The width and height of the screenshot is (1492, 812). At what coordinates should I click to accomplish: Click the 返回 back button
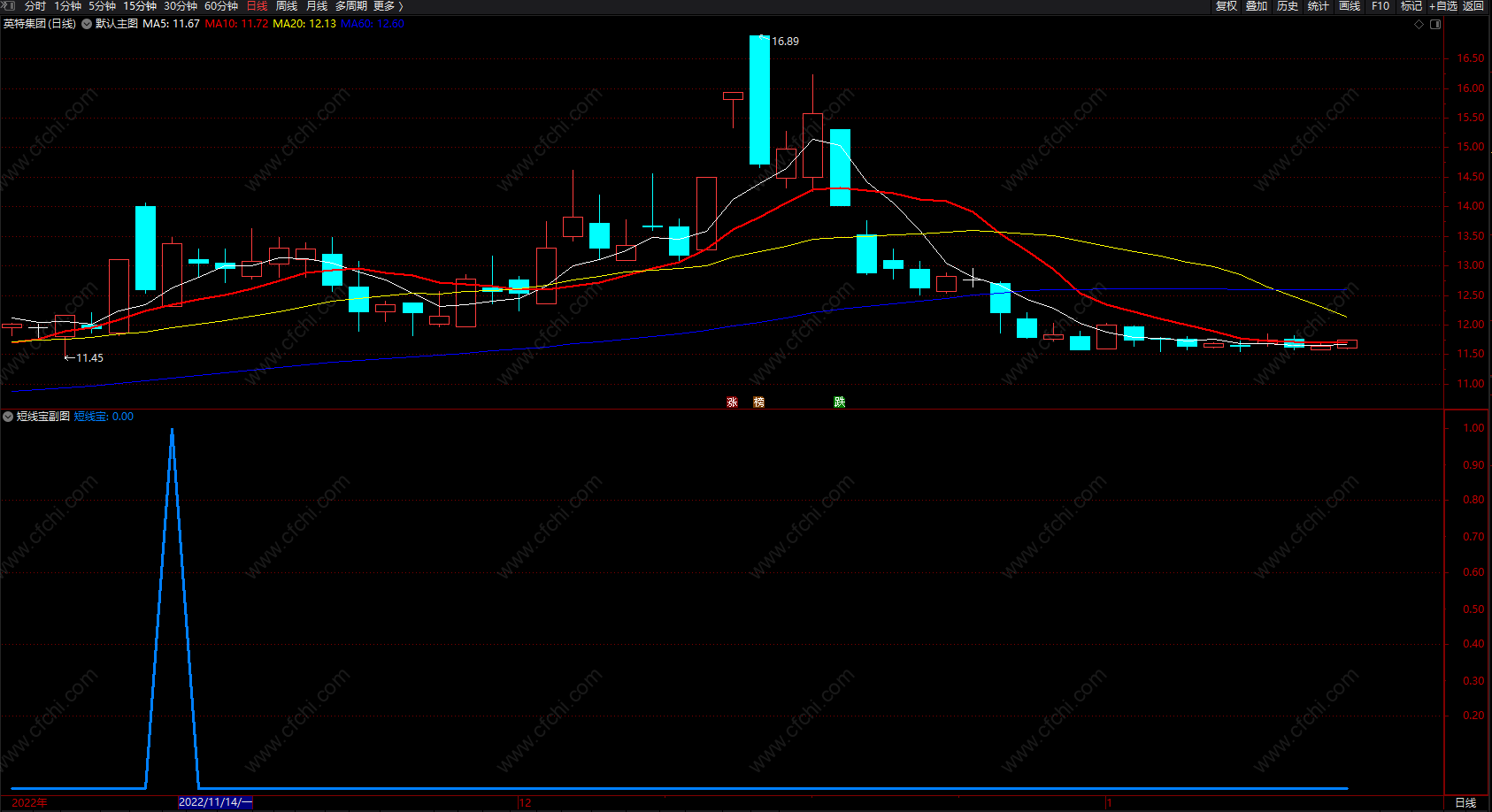tap(1473, 6)
